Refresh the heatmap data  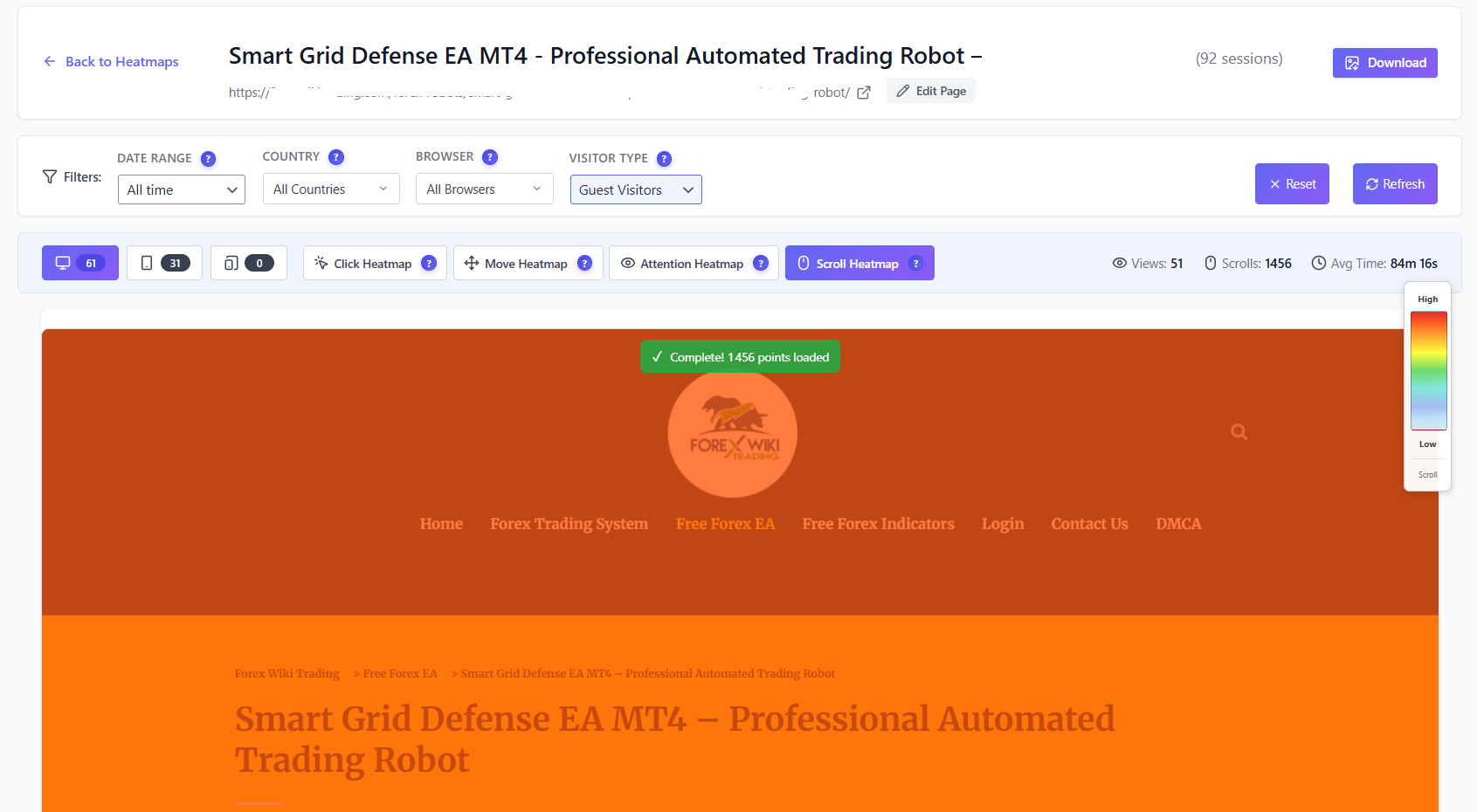[x=1395, y=184]
